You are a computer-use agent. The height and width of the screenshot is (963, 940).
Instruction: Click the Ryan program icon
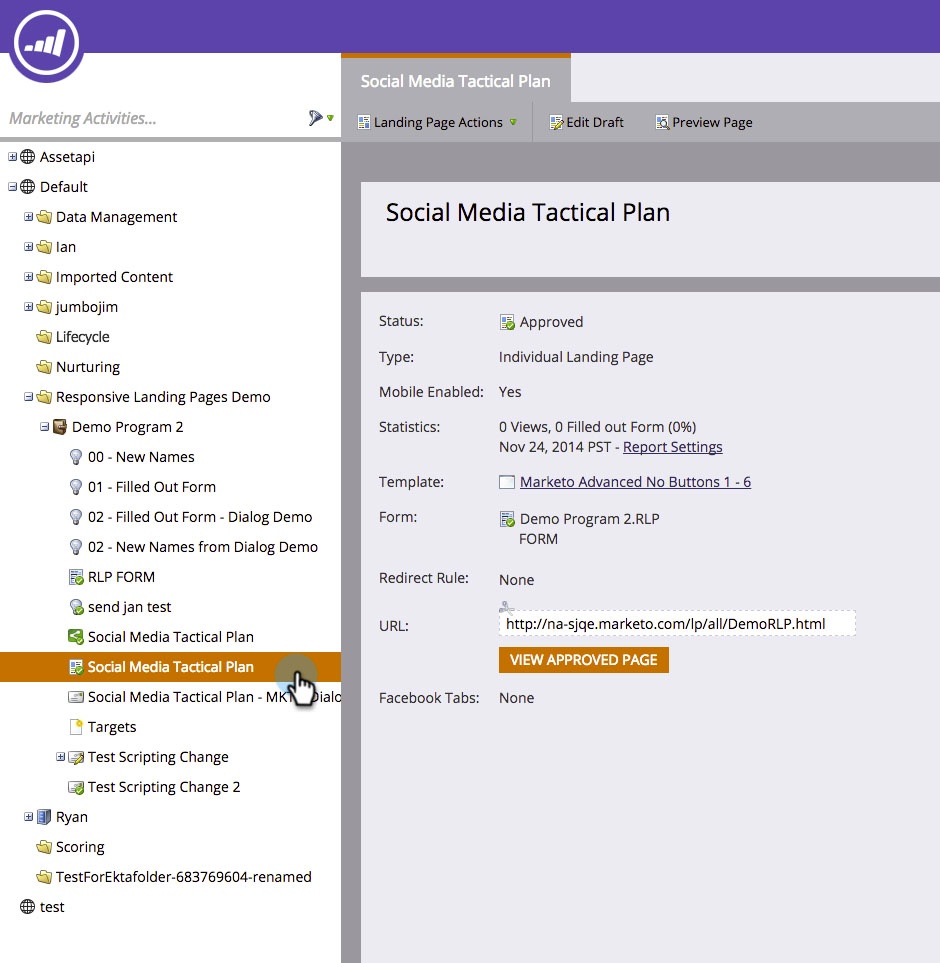[x=44, y=817]
